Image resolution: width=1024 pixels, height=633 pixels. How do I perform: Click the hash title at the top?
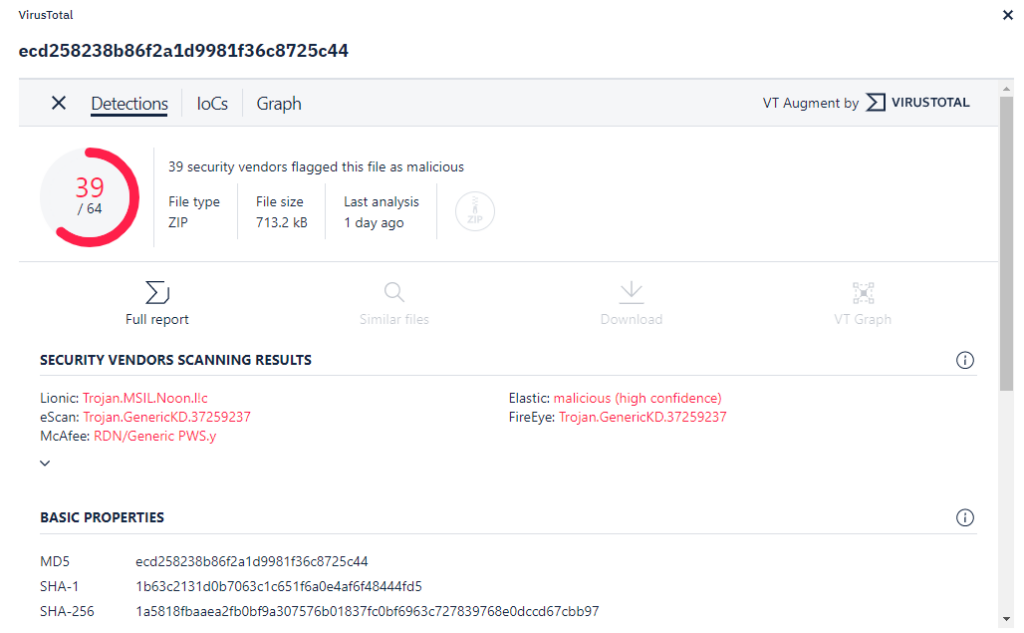[184, 51]
